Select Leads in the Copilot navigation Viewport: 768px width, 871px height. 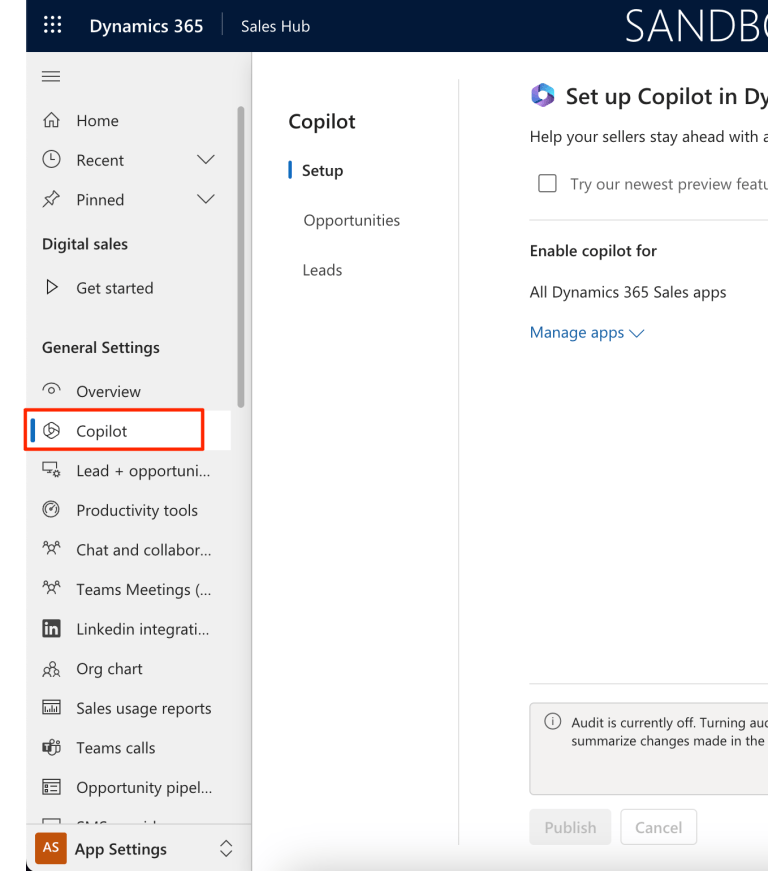tap(322, 270)
